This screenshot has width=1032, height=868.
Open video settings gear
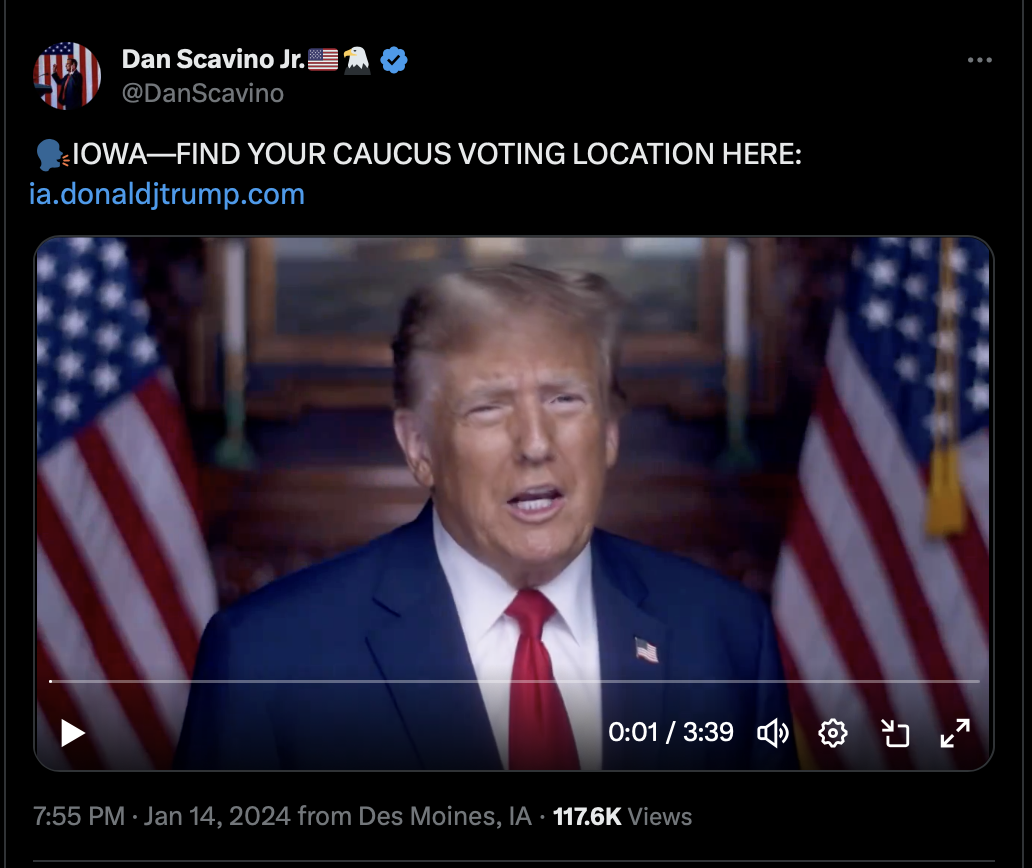(833, 732)
